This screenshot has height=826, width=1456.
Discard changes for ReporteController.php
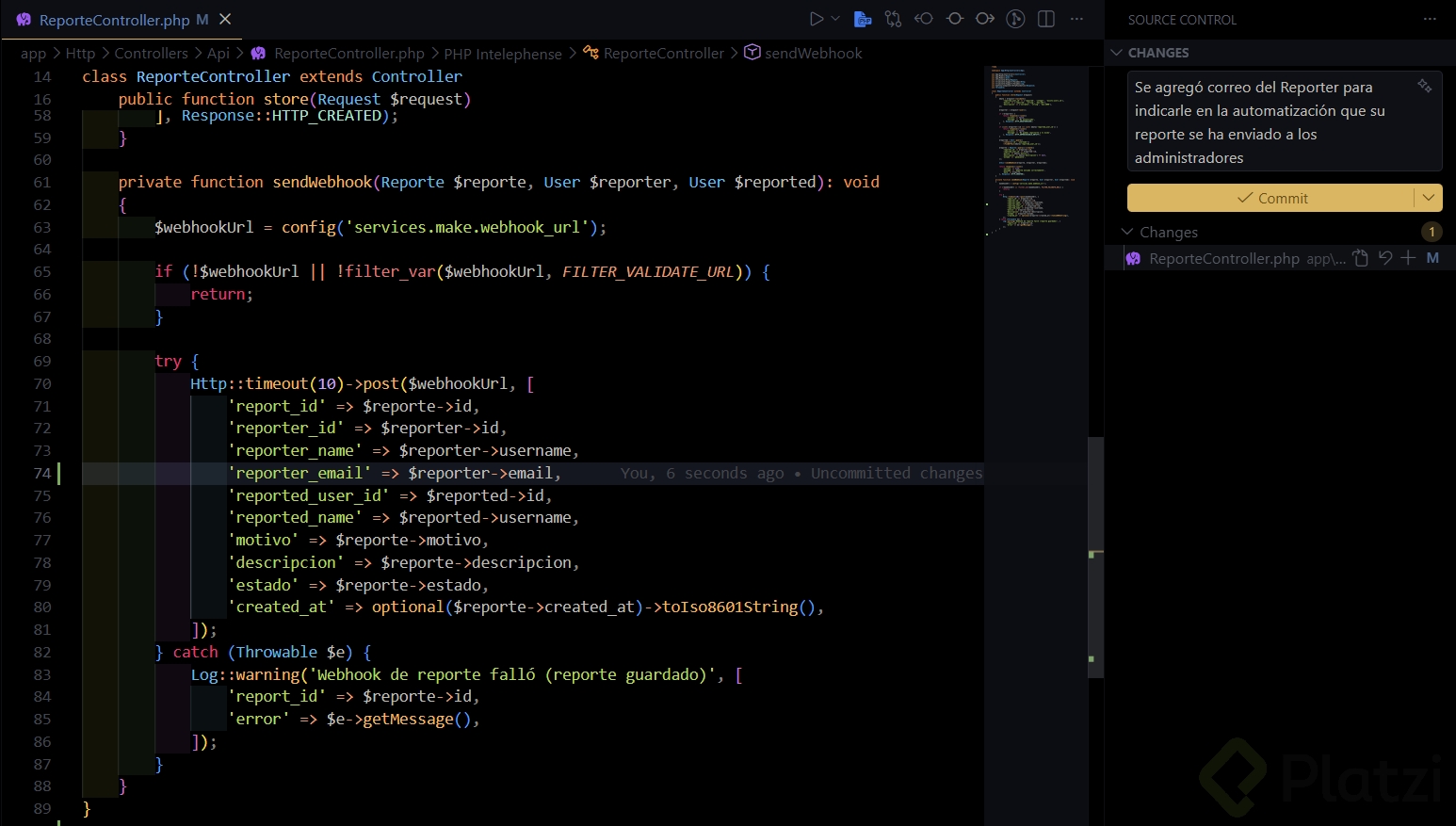pyautogui.click(x=1384, y=258)
